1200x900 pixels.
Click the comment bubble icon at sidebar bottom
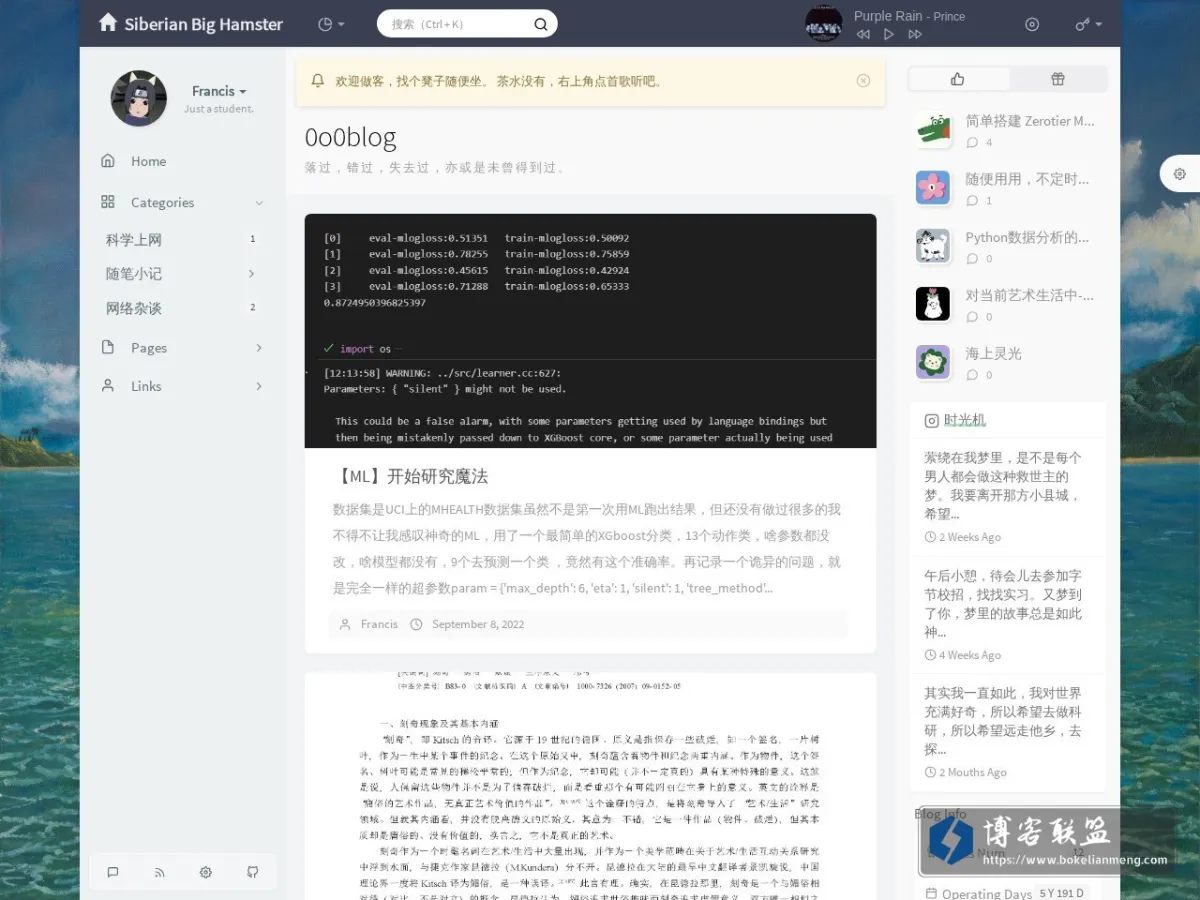tap(113, 872)
